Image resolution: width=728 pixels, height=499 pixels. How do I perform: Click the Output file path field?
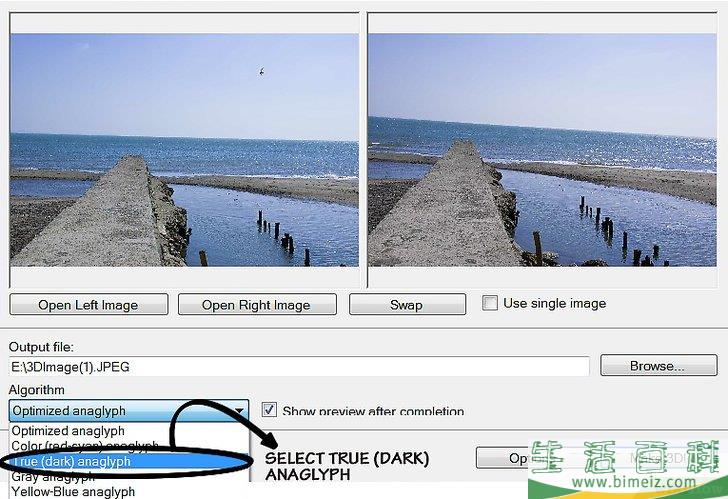tap(299, 367)
